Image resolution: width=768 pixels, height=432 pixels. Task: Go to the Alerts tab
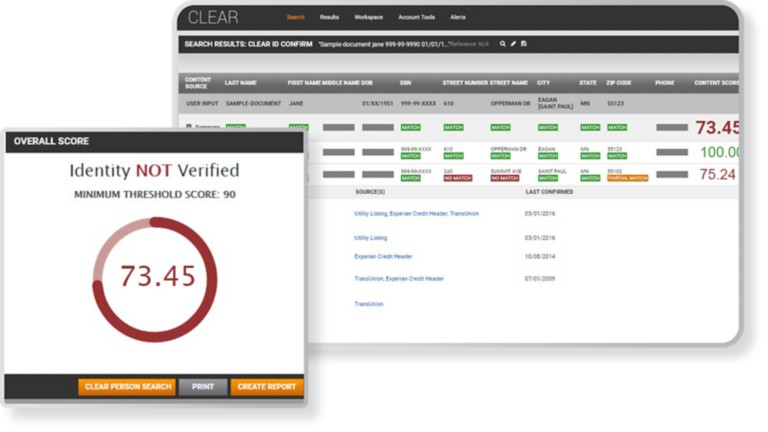[x=457, y=17]
